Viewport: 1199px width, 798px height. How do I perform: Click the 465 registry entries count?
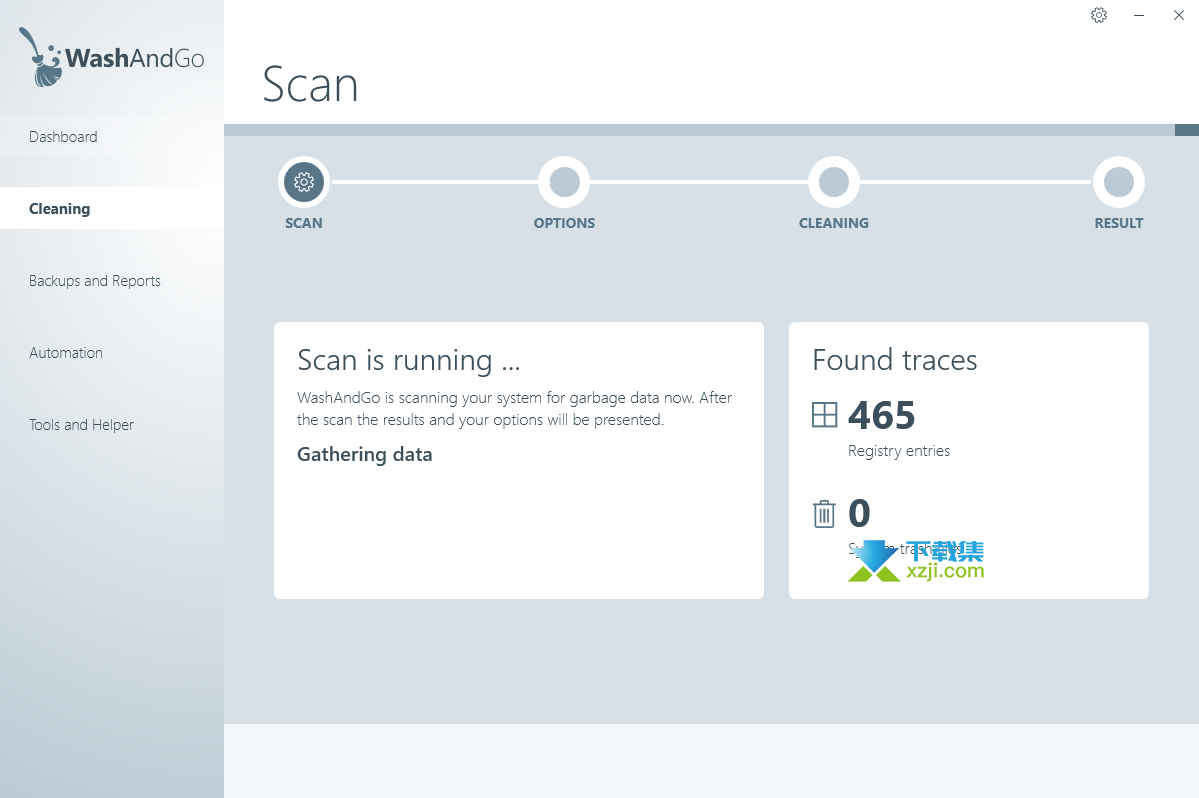pos(882,416)
